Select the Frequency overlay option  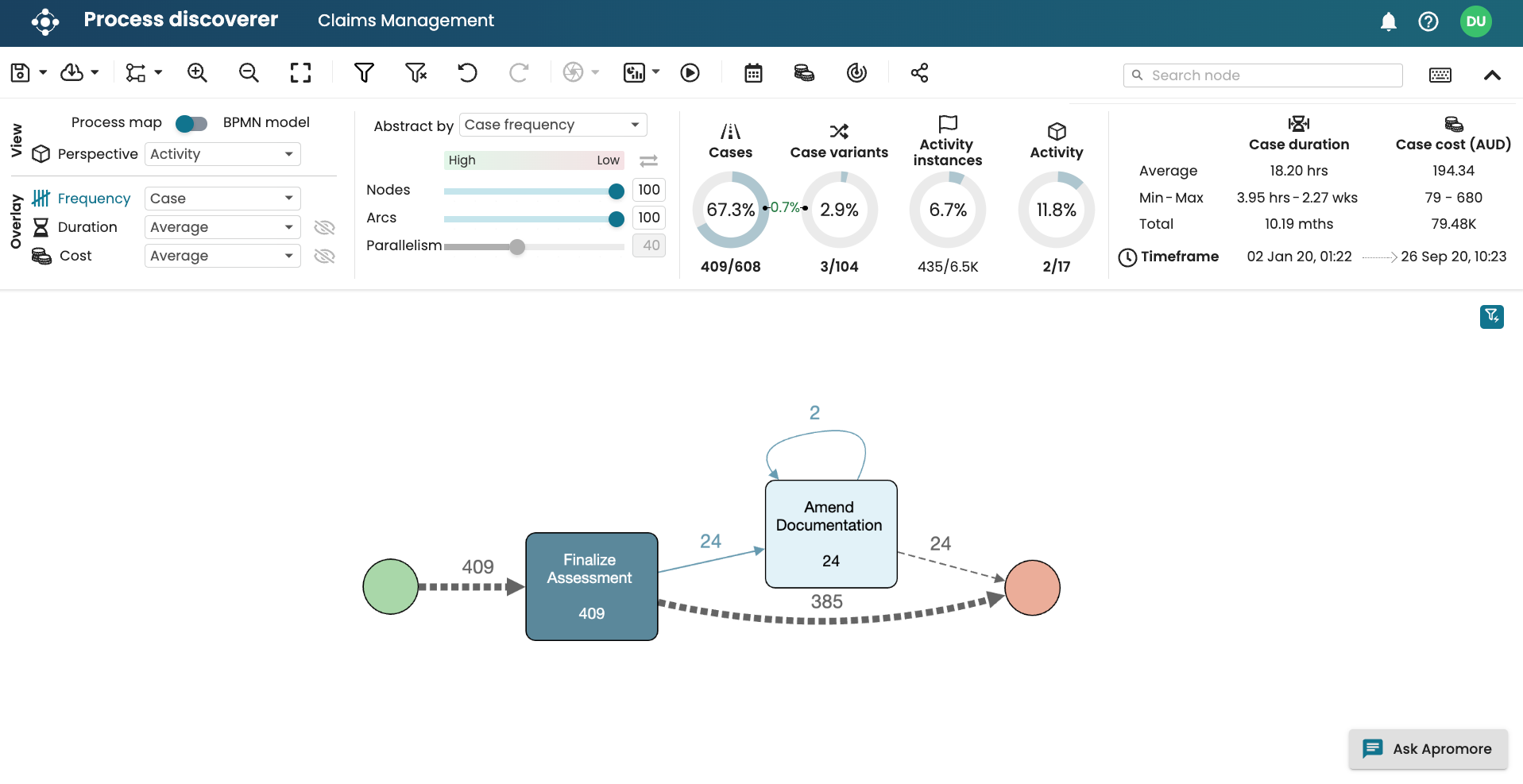93,199
